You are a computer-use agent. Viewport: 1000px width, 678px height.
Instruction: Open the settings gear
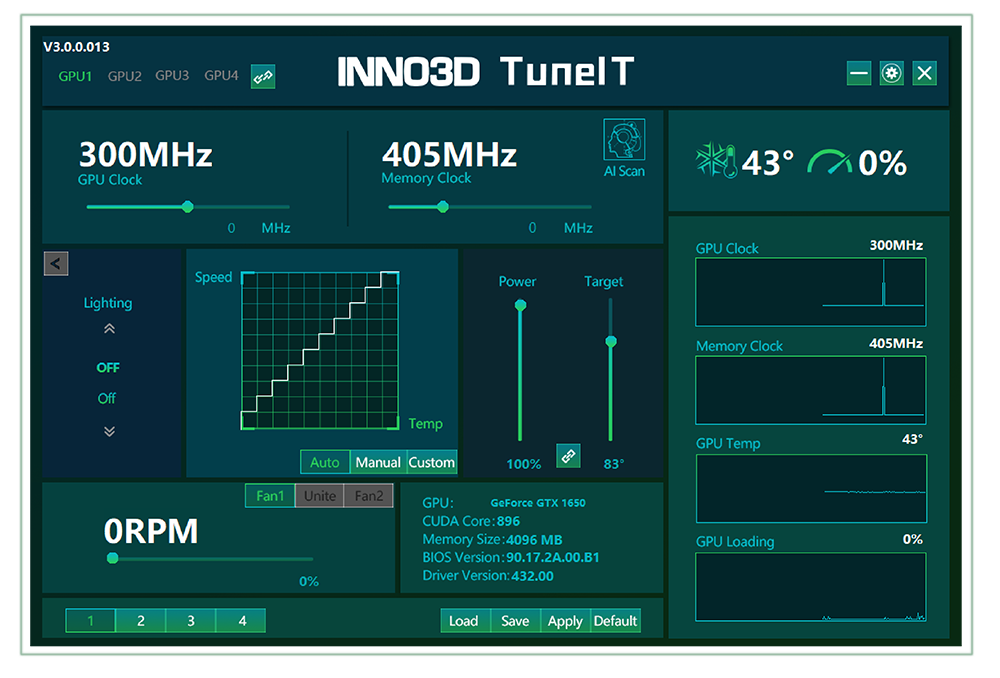pyautogui.click(x=891, y=73)
